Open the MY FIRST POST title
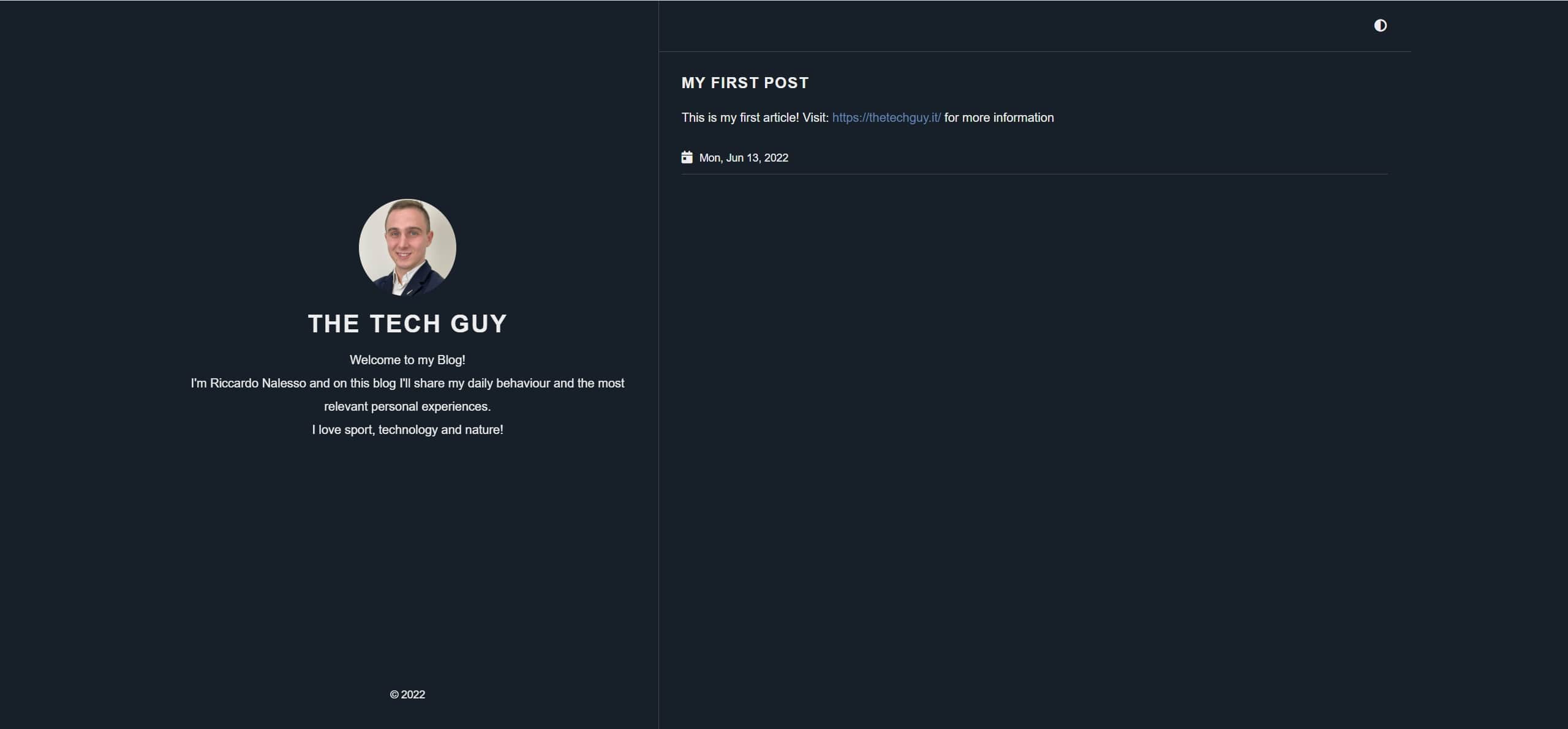Image resolution: width=1568 pixels, height=729 pixels. tap(745, 83)
